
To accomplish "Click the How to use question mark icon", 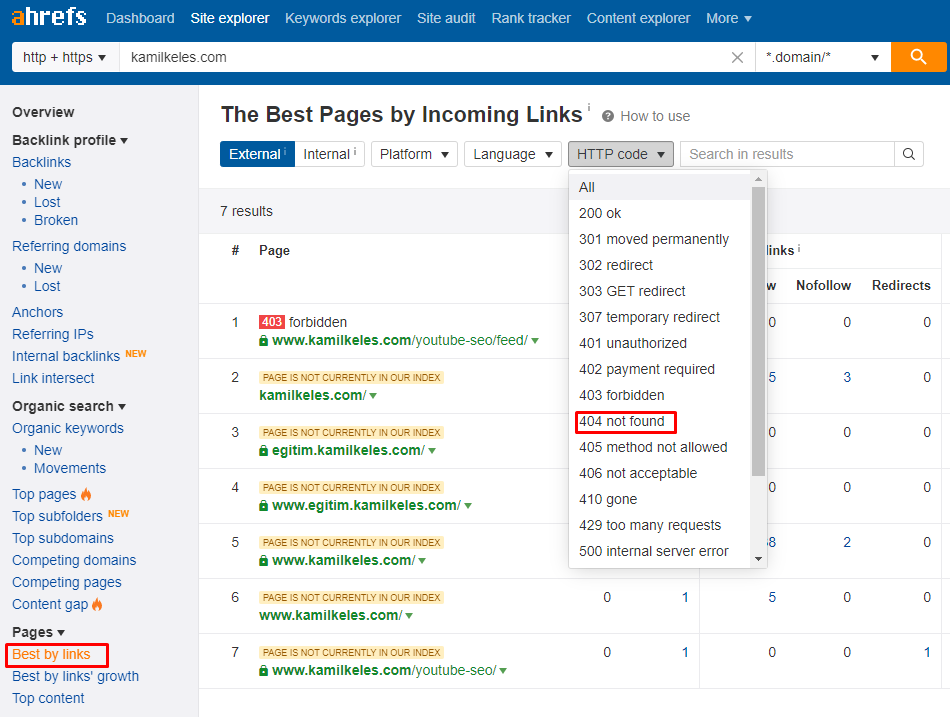I will 608,116.
